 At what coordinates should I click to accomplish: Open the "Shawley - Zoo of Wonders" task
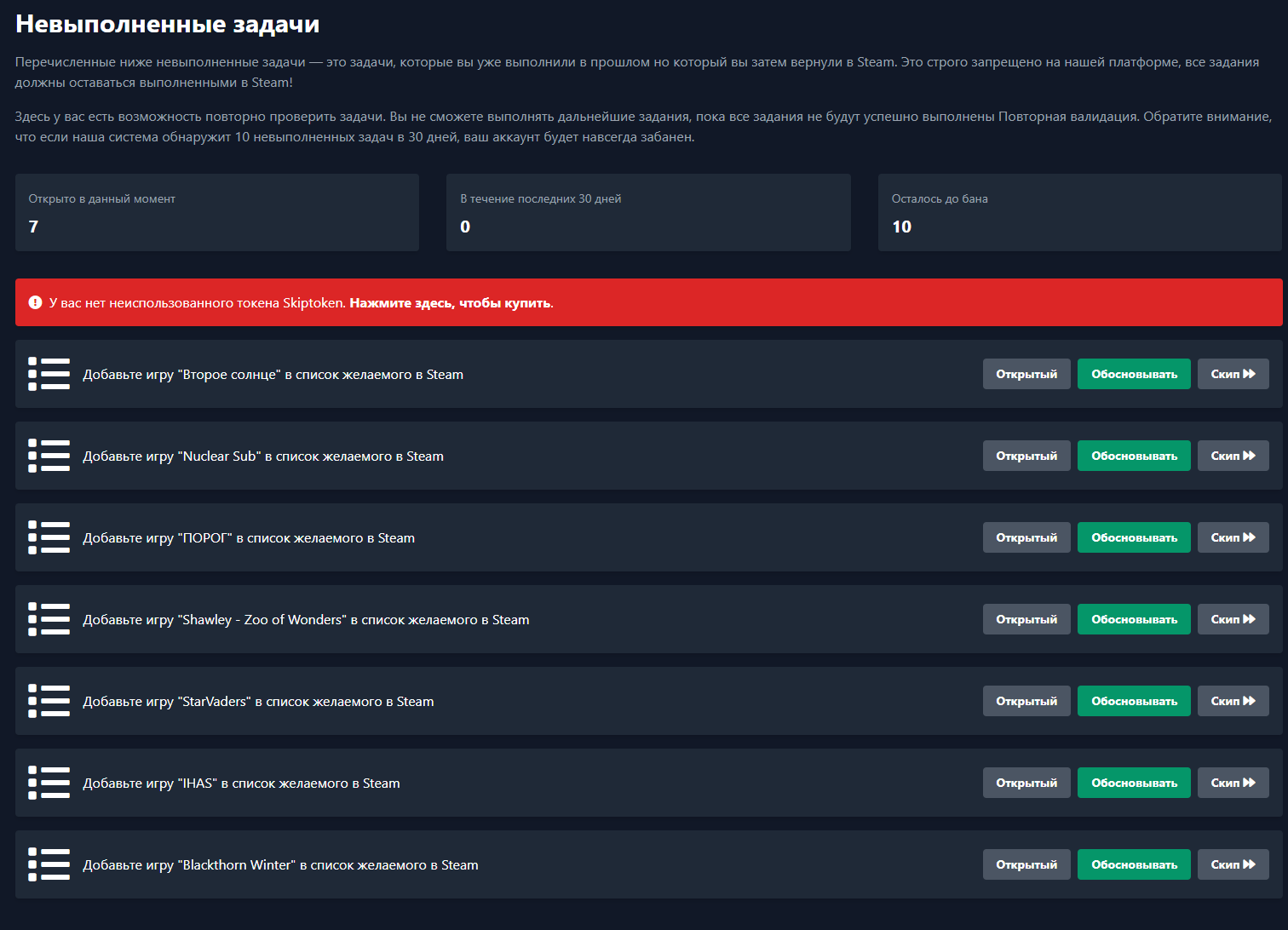coord(1026,619)
